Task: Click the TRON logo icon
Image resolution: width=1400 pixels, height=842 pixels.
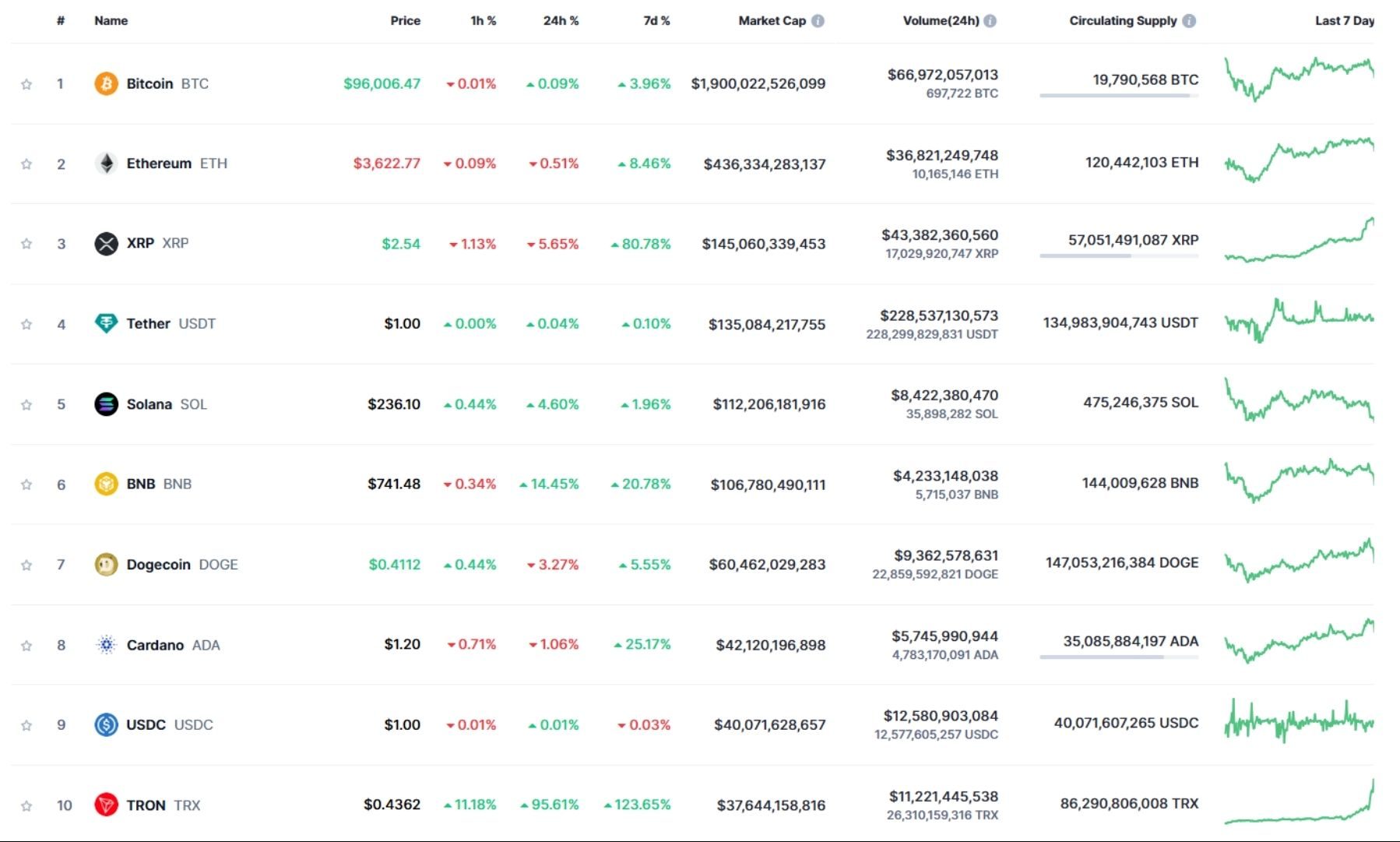Action: pos(106,805)
